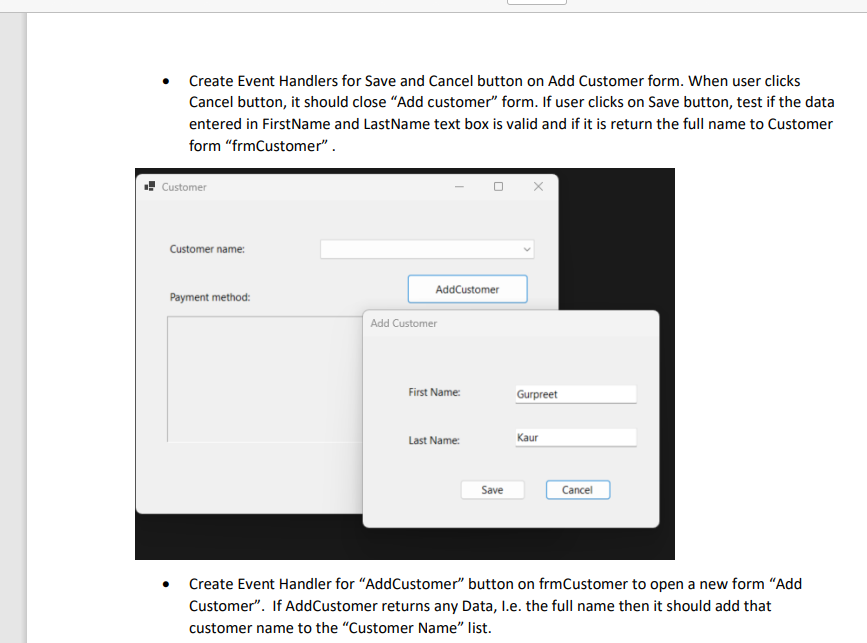Select the Last Name field containing Kaur

(575, 437)
